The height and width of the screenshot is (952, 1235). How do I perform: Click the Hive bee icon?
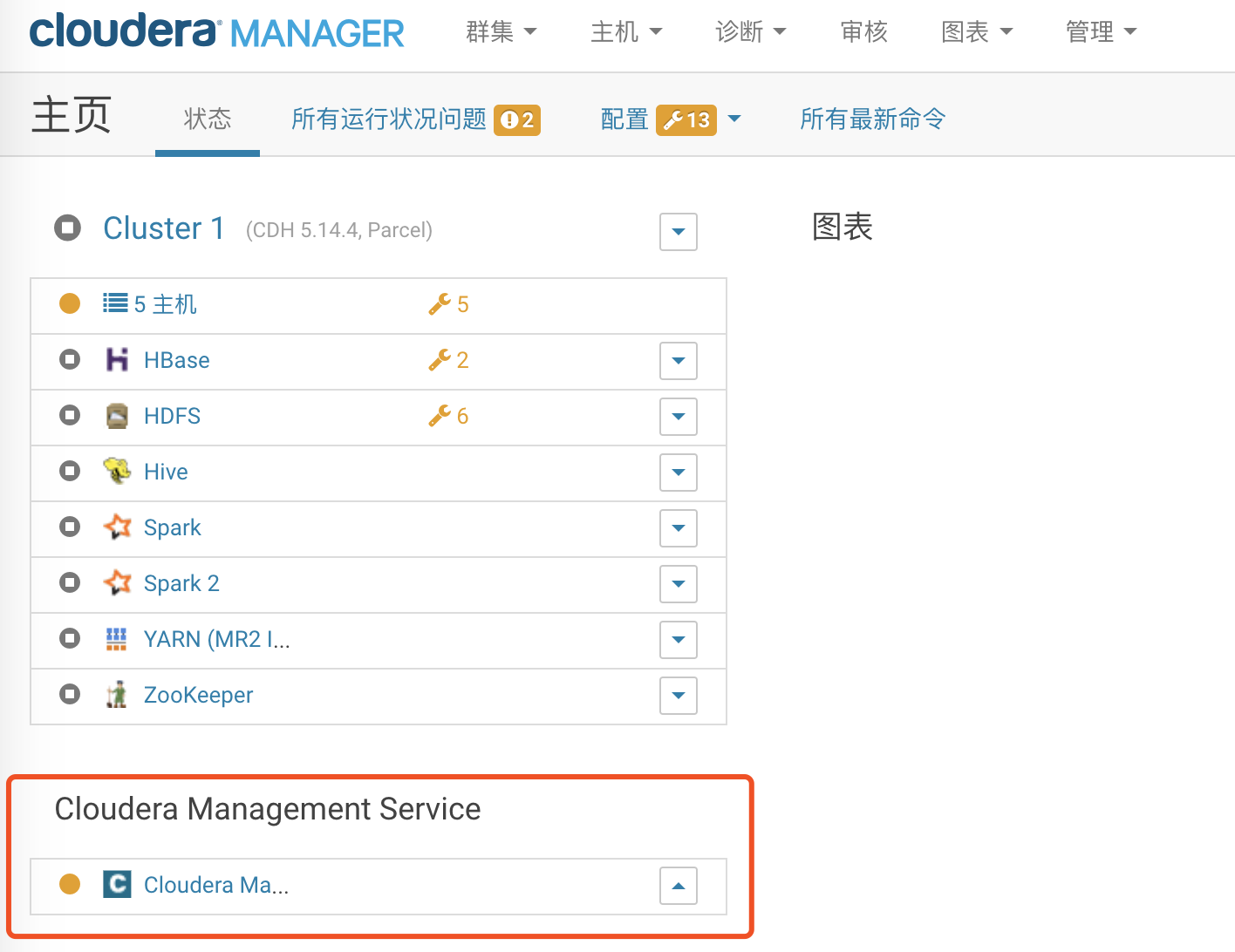pyautogui.click(x=117, y=471)
